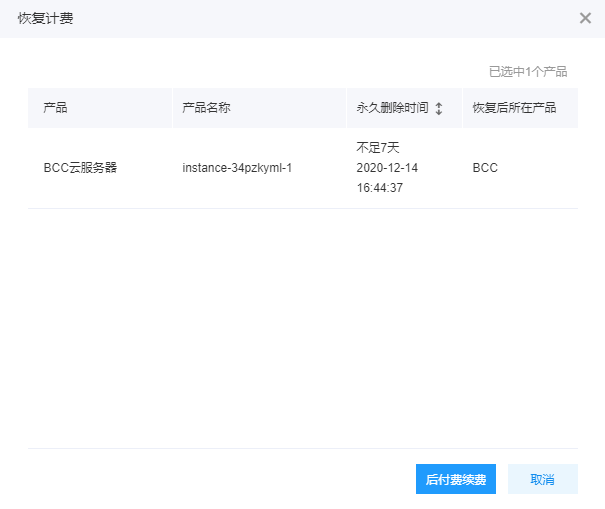
Task: Click the 已选中1个产品 selection count text
Action: (527, 72)
